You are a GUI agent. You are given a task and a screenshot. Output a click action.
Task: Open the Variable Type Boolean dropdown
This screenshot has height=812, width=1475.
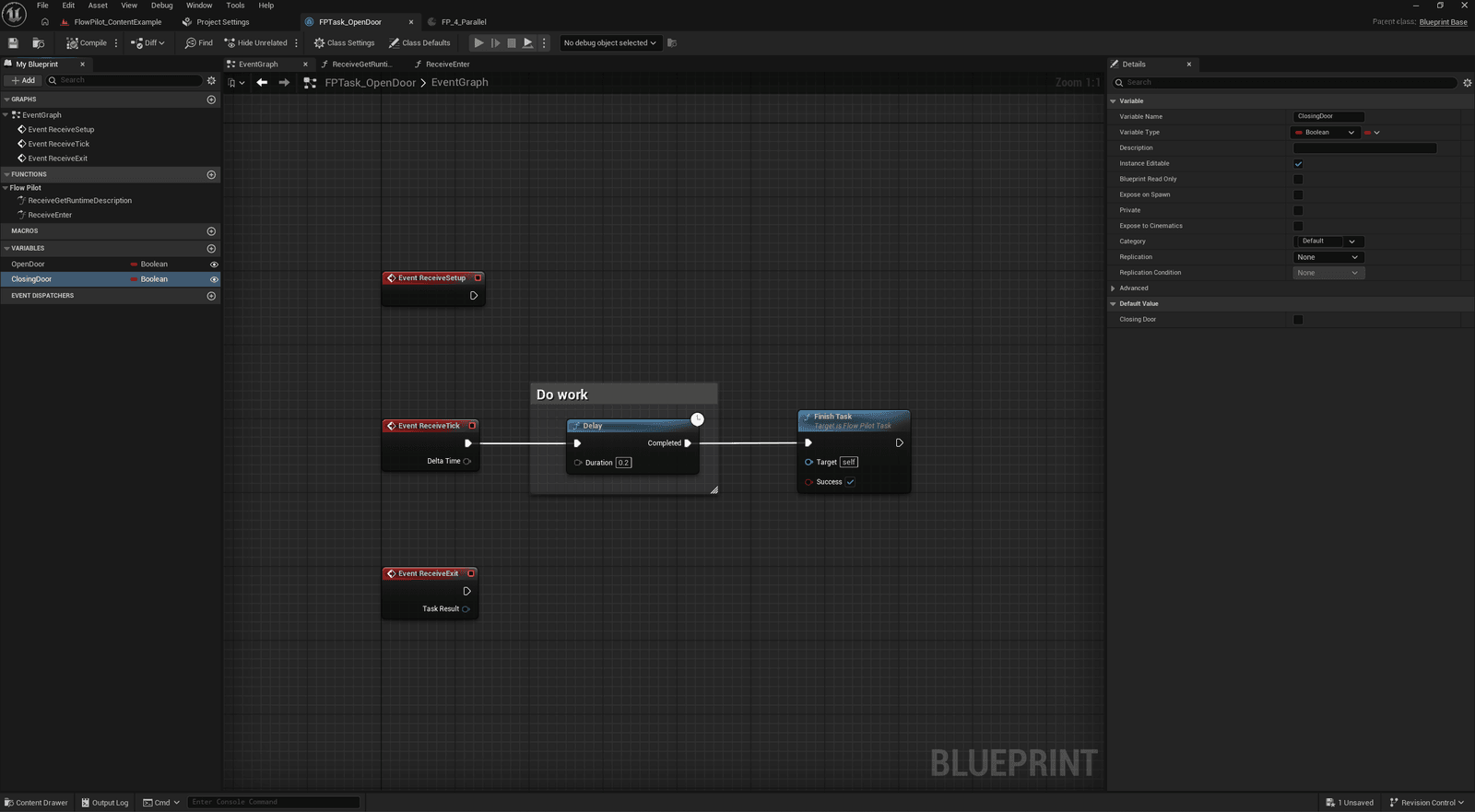[1326, 133]
